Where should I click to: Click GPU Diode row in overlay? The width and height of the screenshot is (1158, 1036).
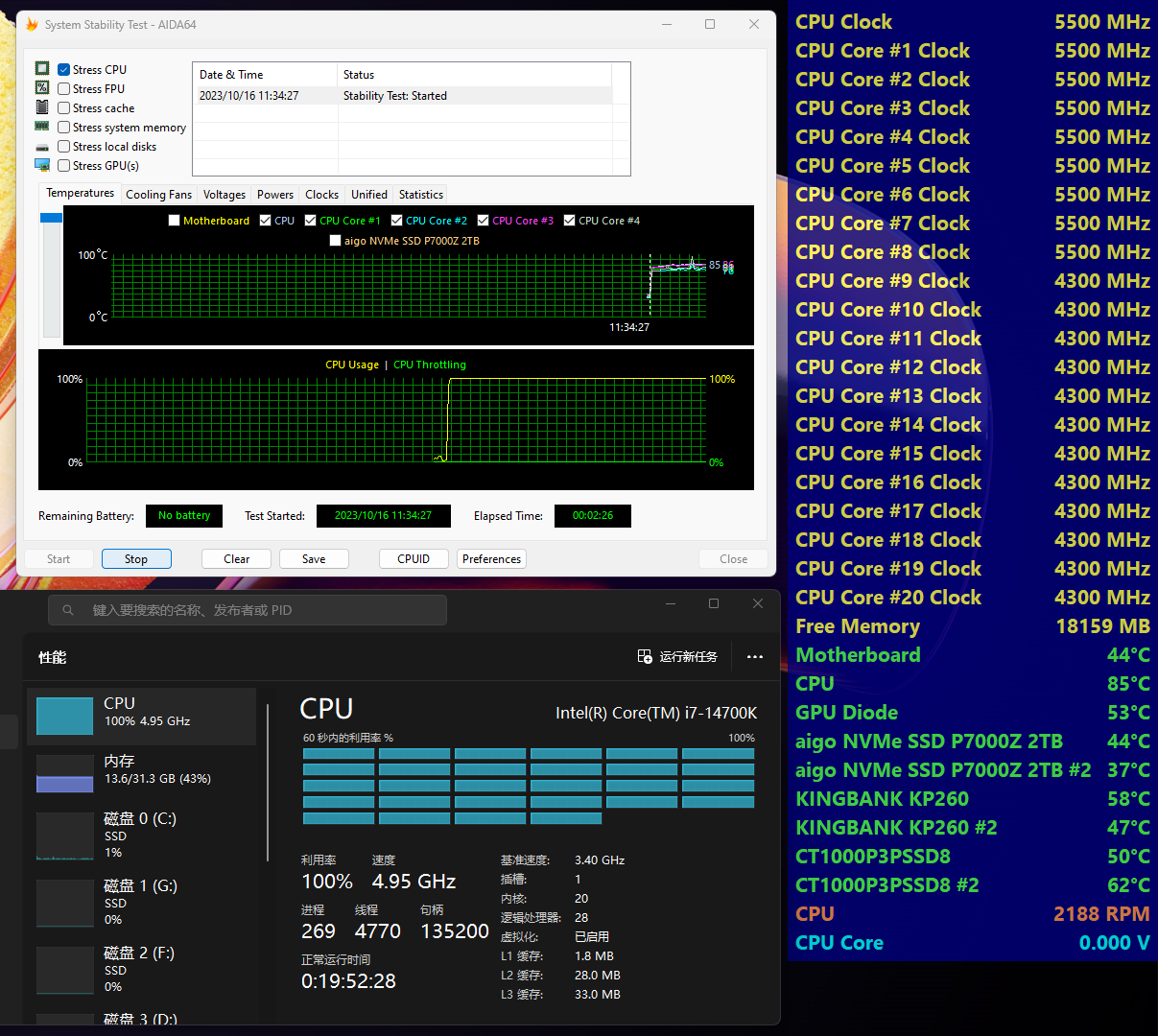click(x=973, y=712)
